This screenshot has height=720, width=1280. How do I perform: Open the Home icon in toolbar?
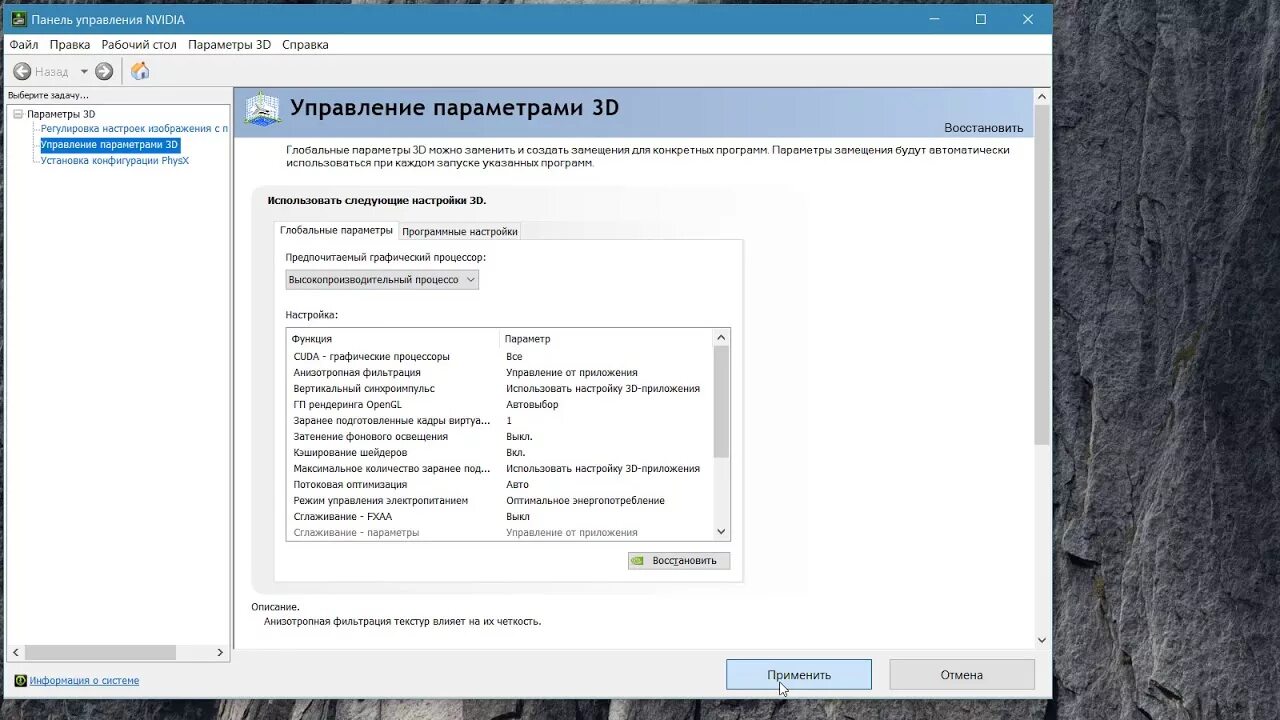click(x=140, y=71)
